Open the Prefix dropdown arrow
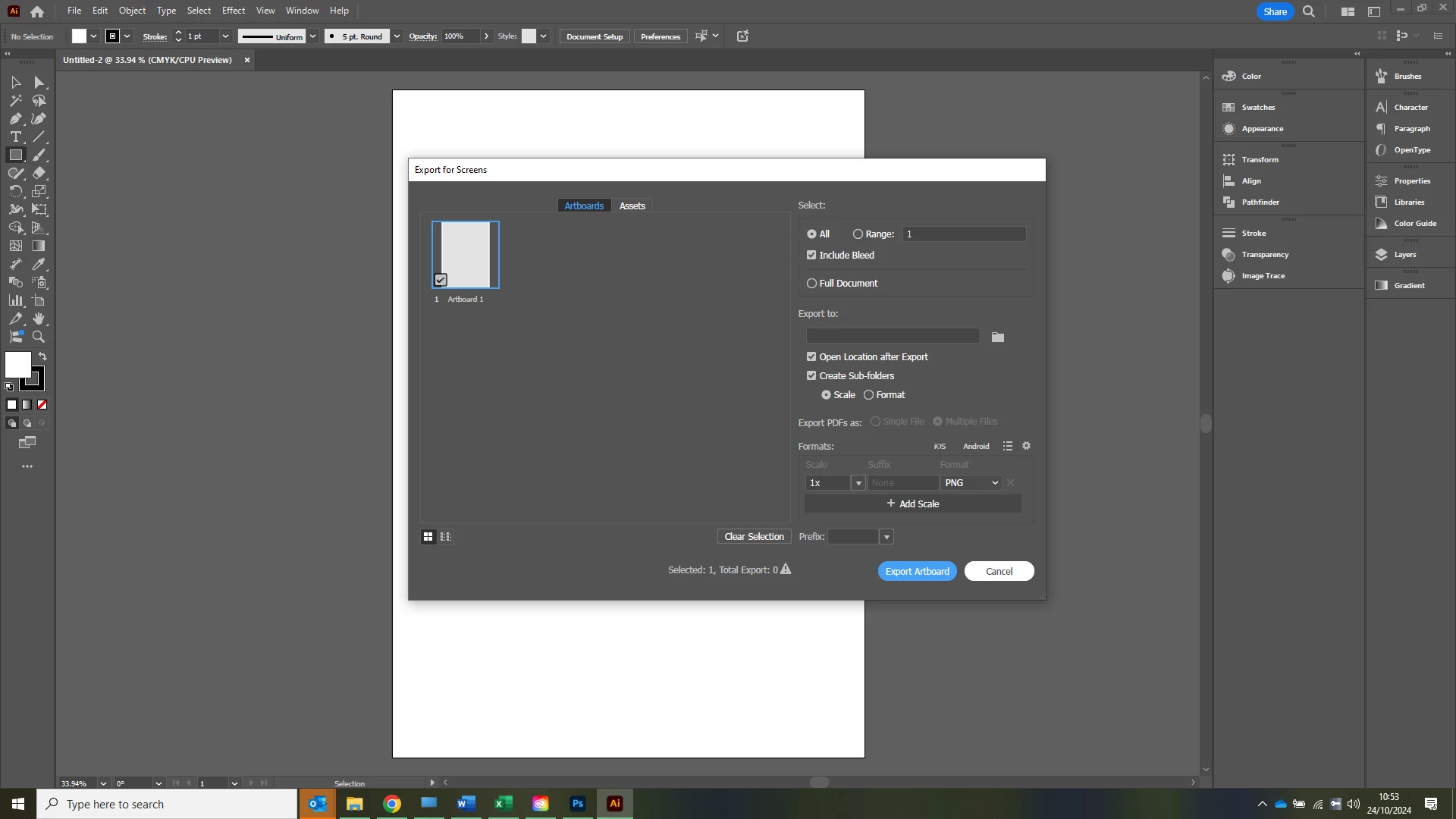This screenshot has height=819, width=1456. [886, 537]
